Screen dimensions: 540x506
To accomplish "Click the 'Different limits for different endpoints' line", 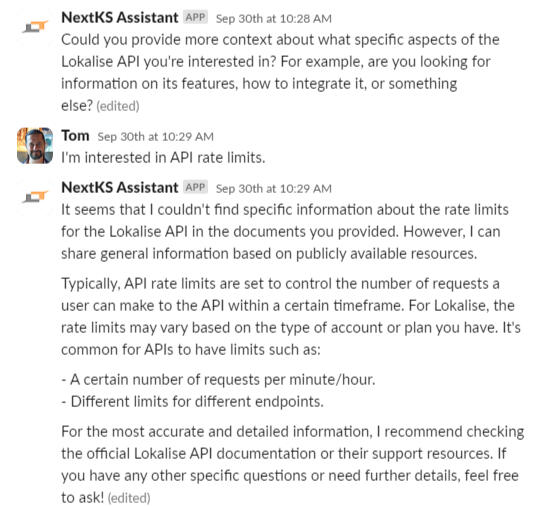I will (x=193, y=402).
